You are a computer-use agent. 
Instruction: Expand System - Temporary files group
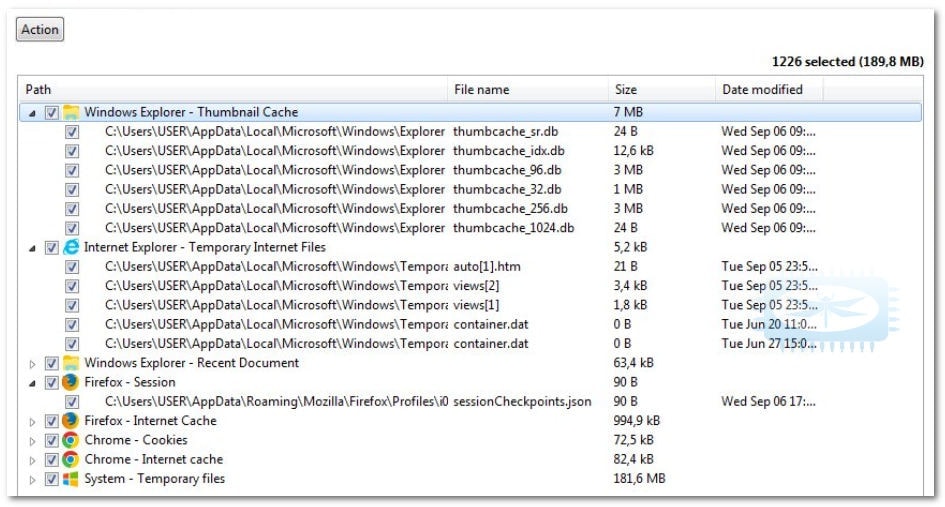(33, 479)
